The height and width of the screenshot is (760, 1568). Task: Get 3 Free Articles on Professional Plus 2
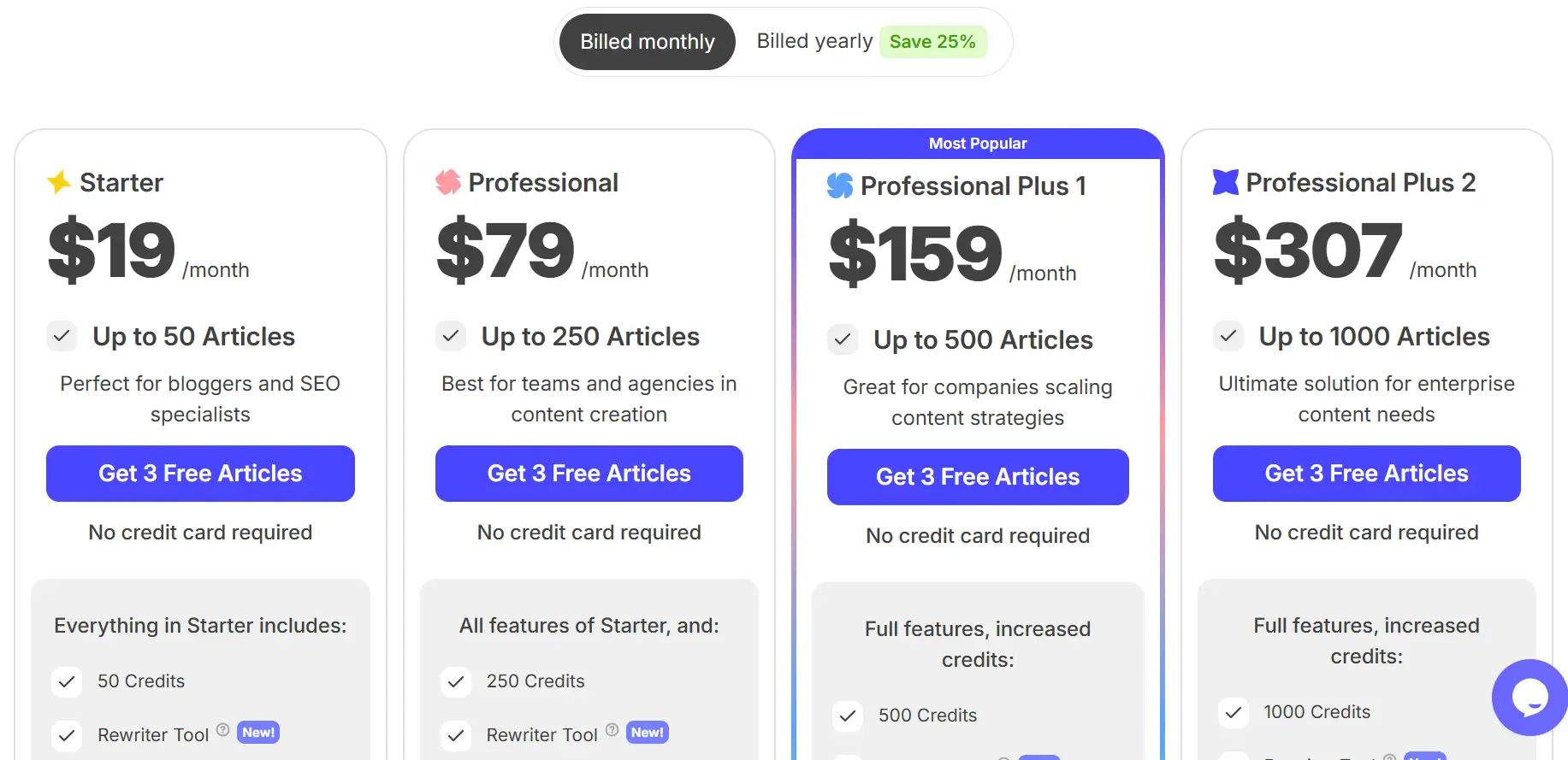click(x=1366, y=474)
